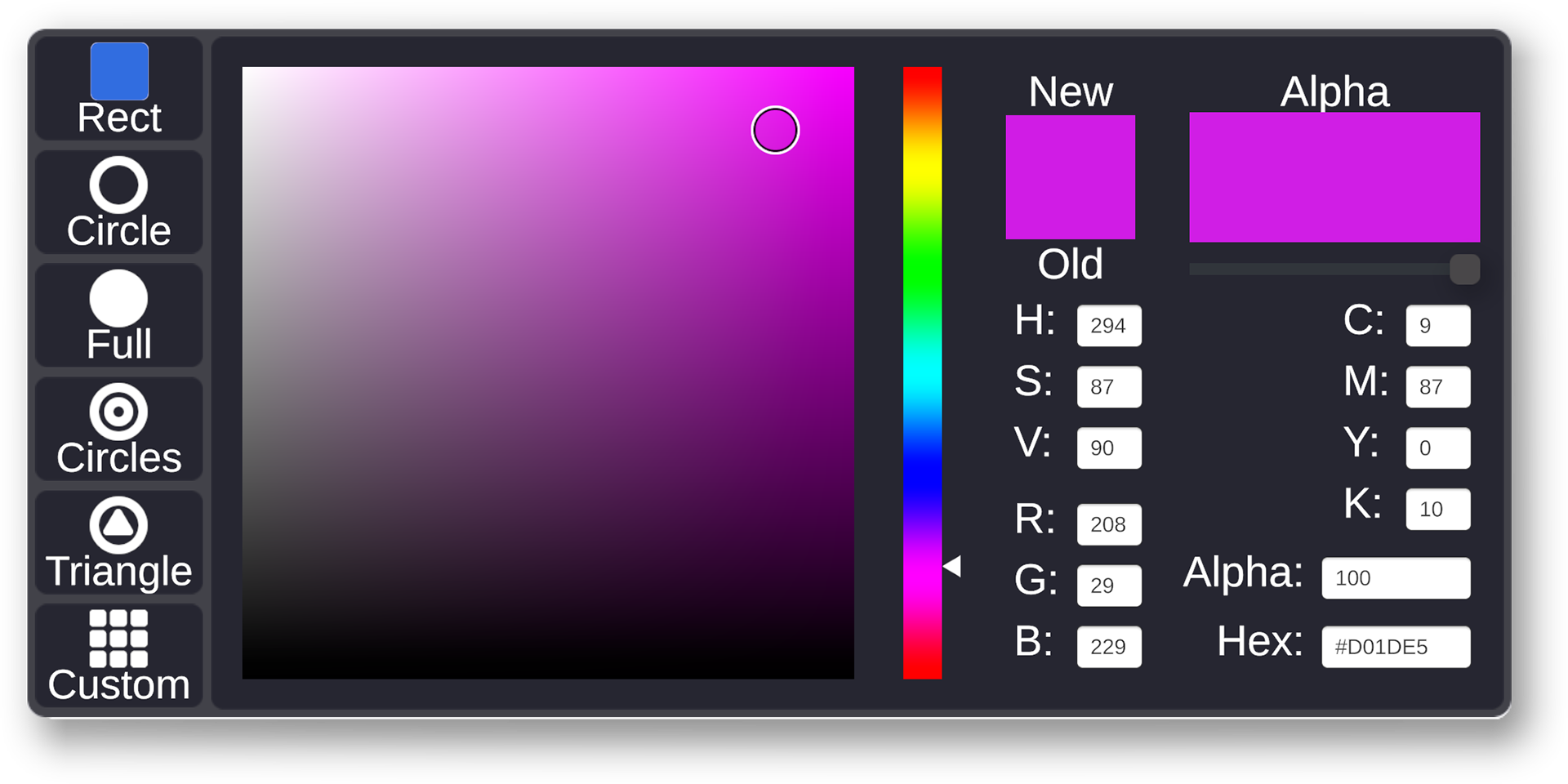1568x784 pixels.
Task: Click the white hue pointer arrow
Action: pyautogui.click(x=952, y=566)
